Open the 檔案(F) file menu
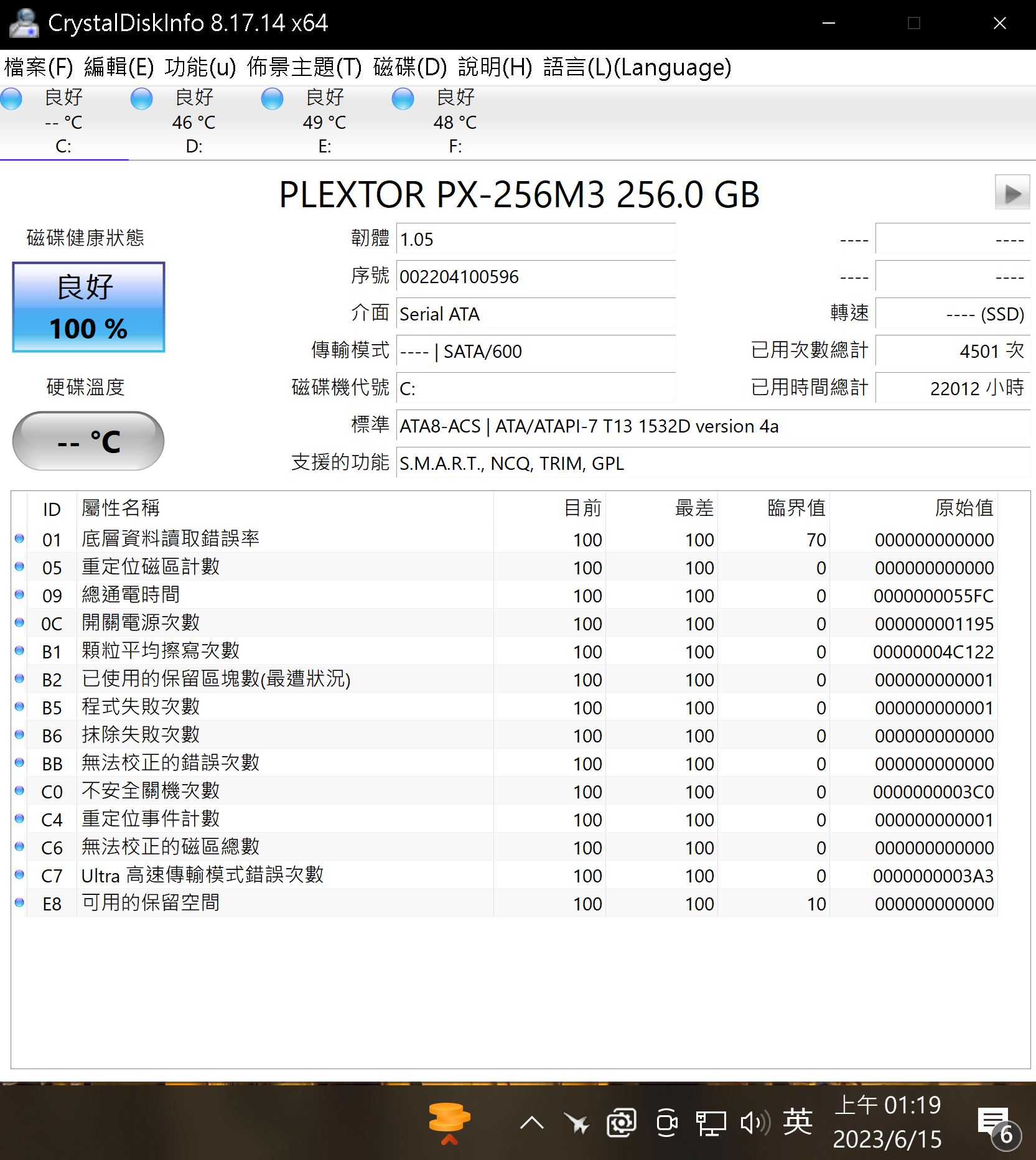The image size is (1036, 1160). [x=39, y=67]
